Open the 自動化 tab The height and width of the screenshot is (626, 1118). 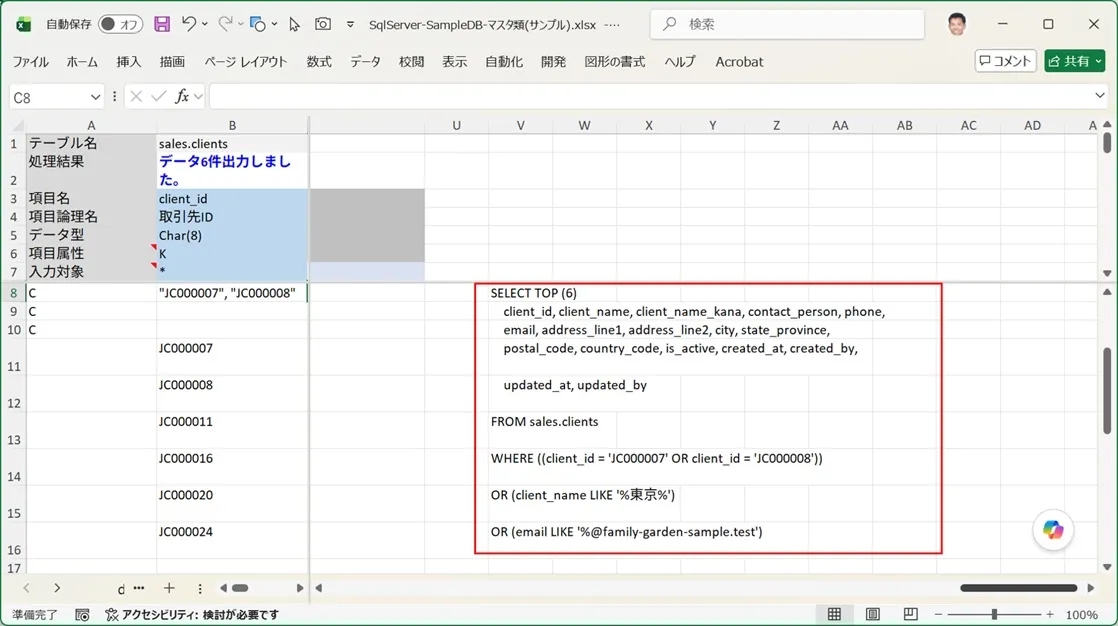point(503,62)
